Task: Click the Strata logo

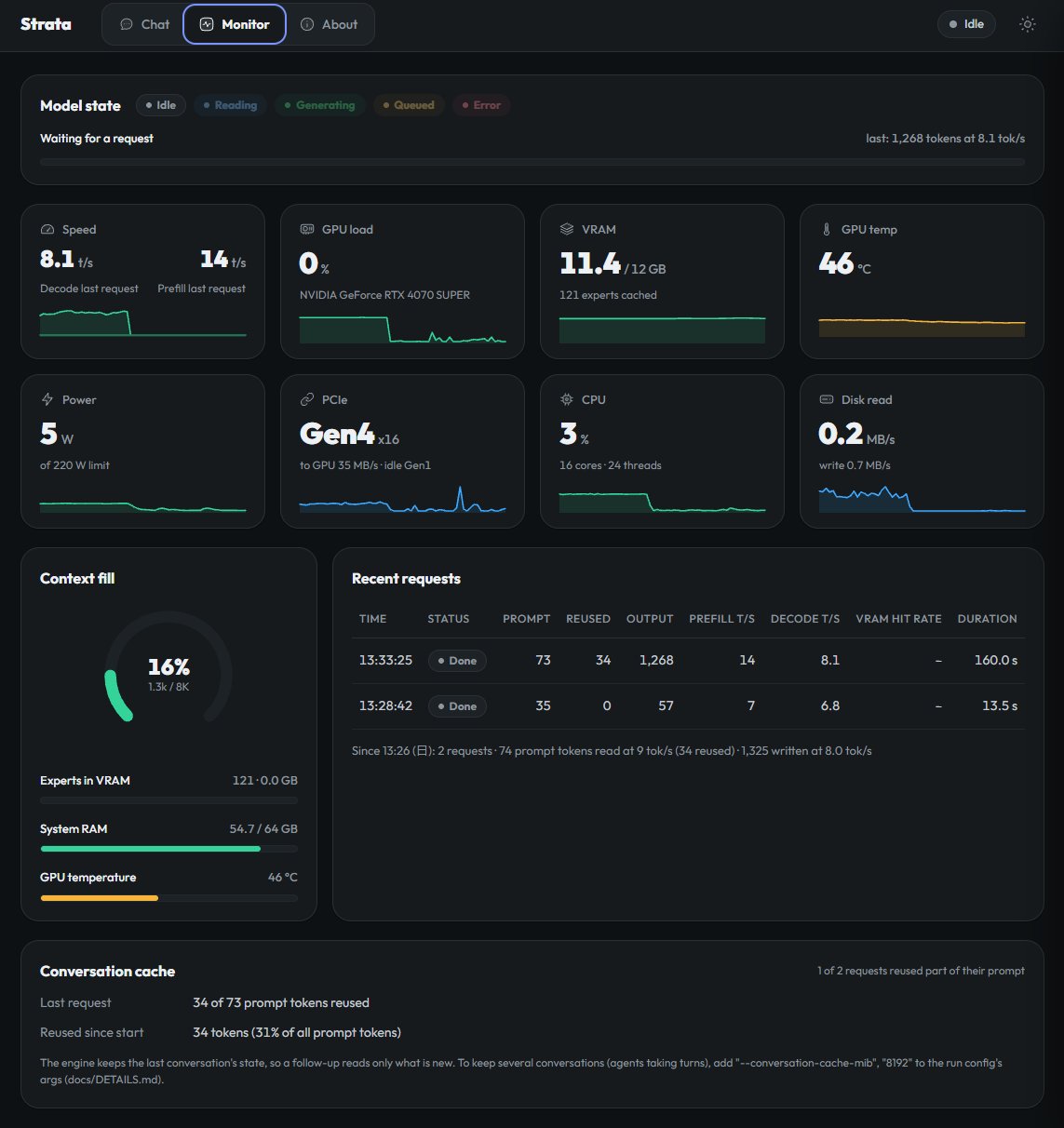Action: [46, 24]
